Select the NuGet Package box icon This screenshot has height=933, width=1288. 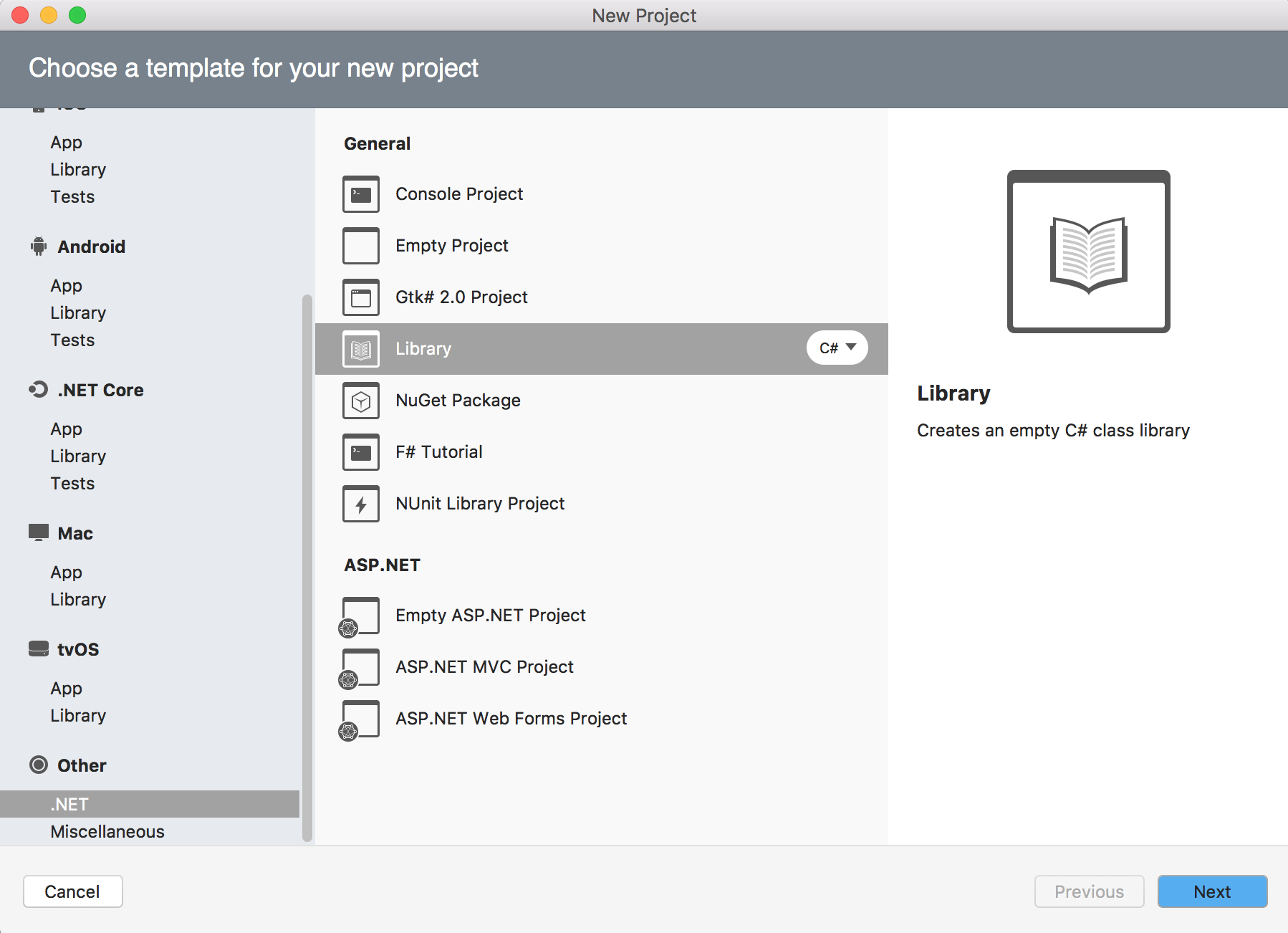[x=361, y=401]
